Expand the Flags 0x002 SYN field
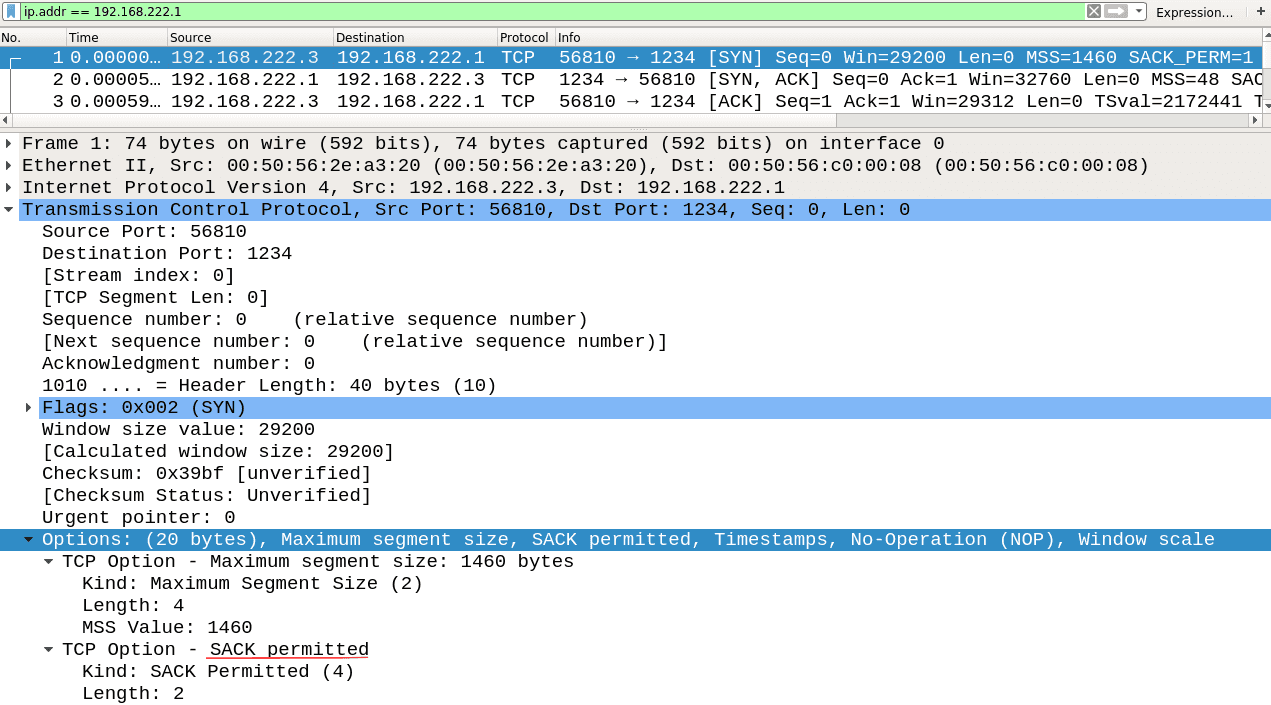The height and width of the screenshot is (705, 1271). click(x=27, y=407)
